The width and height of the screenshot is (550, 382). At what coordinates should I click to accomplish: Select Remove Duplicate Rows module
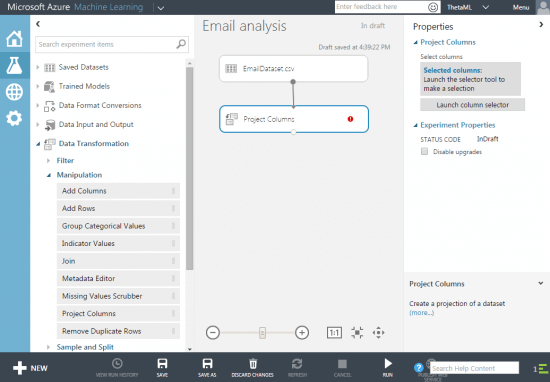coord(118,331)
